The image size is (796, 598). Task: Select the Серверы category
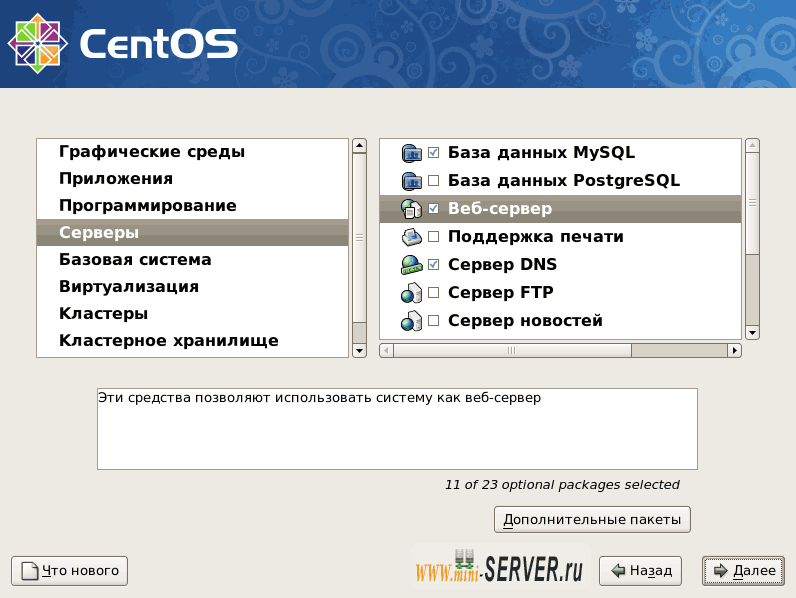[x=192, y=232]
